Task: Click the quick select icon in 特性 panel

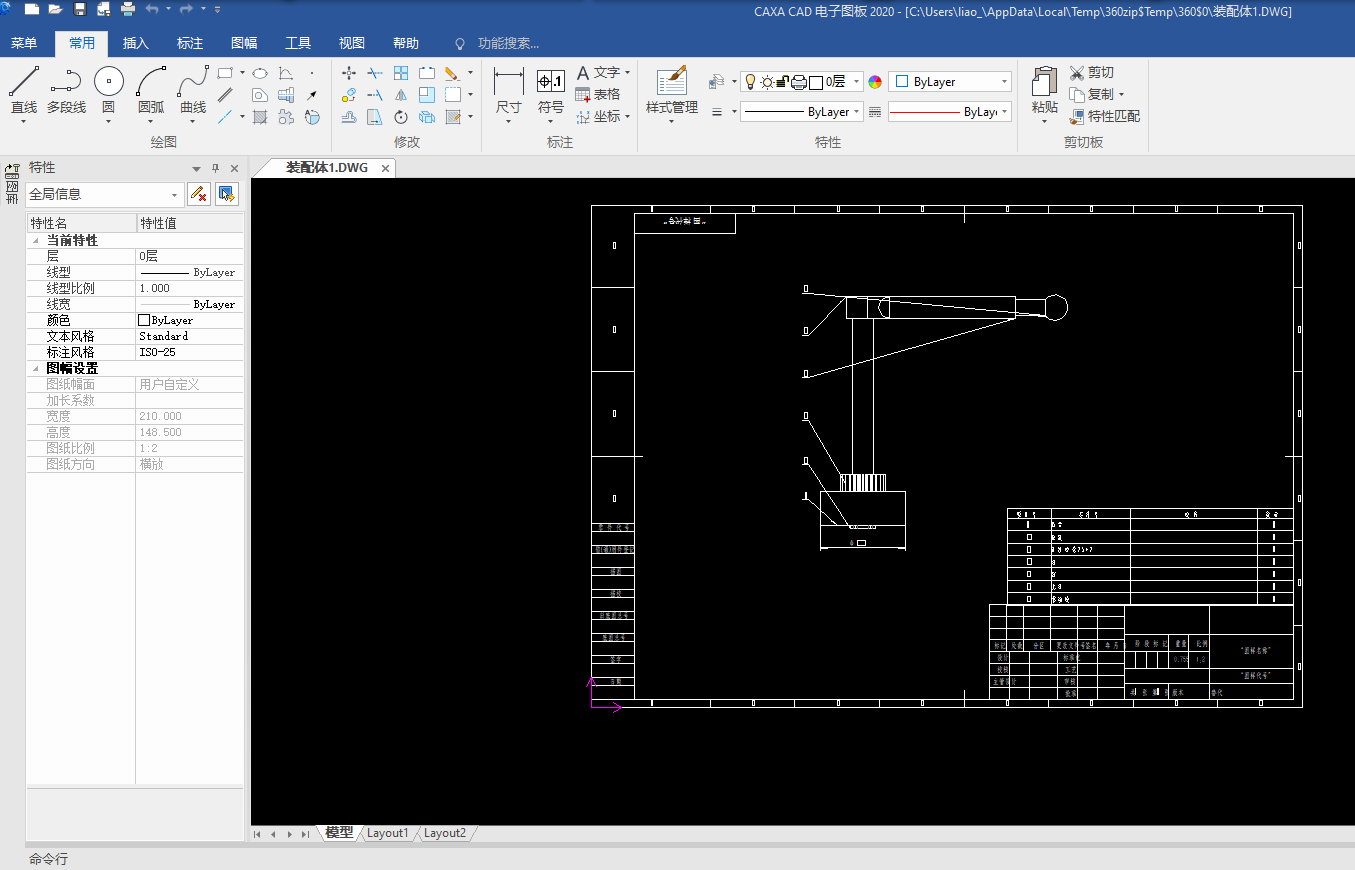Action: [x=227, y=194]
